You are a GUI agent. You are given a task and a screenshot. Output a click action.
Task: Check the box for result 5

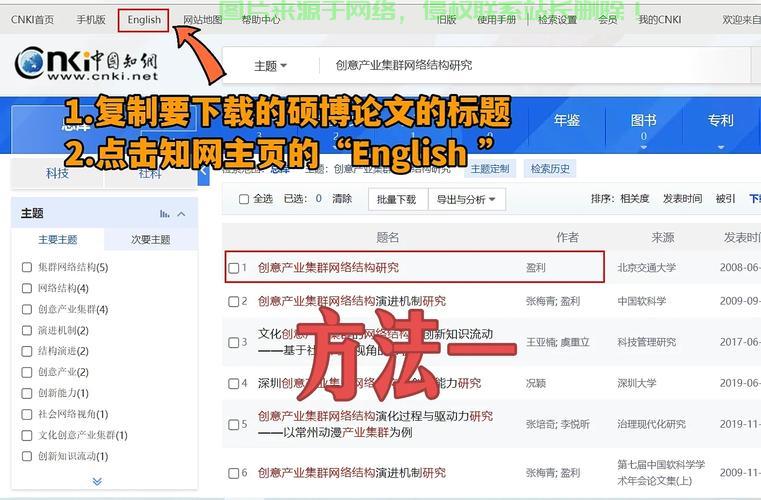point(233,424)
